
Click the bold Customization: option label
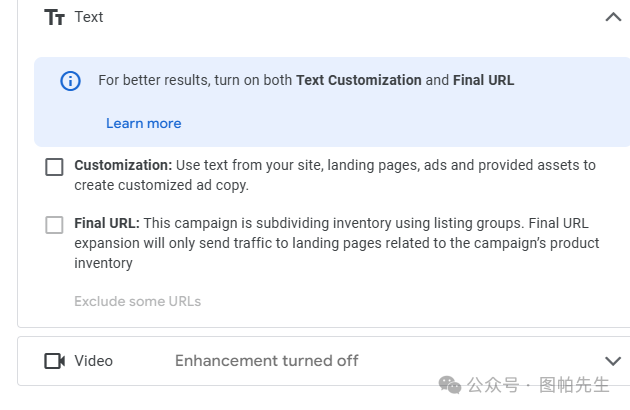123,165
